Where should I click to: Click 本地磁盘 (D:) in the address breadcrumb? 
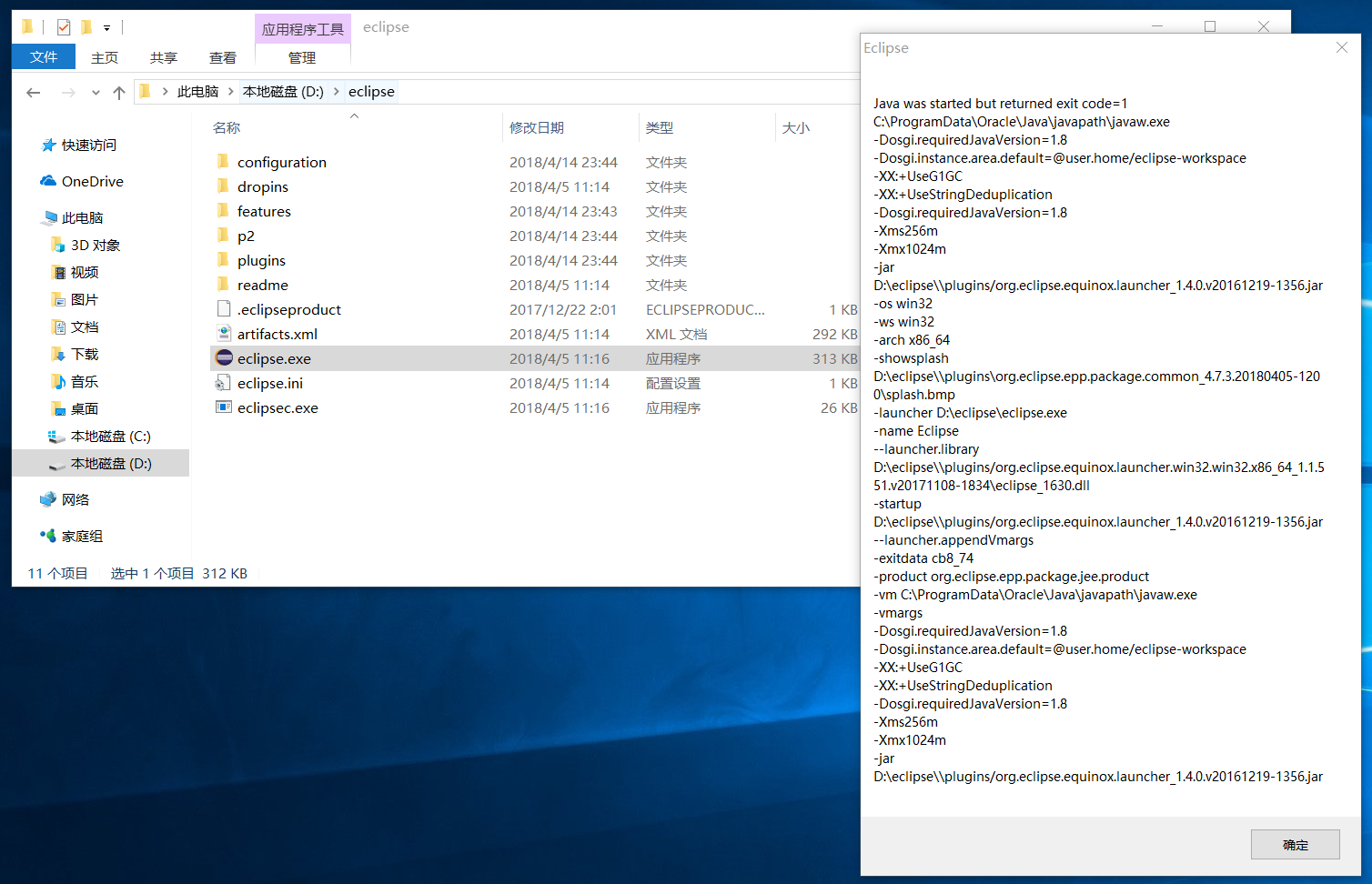pyautogui.click(x=283, y=91)
